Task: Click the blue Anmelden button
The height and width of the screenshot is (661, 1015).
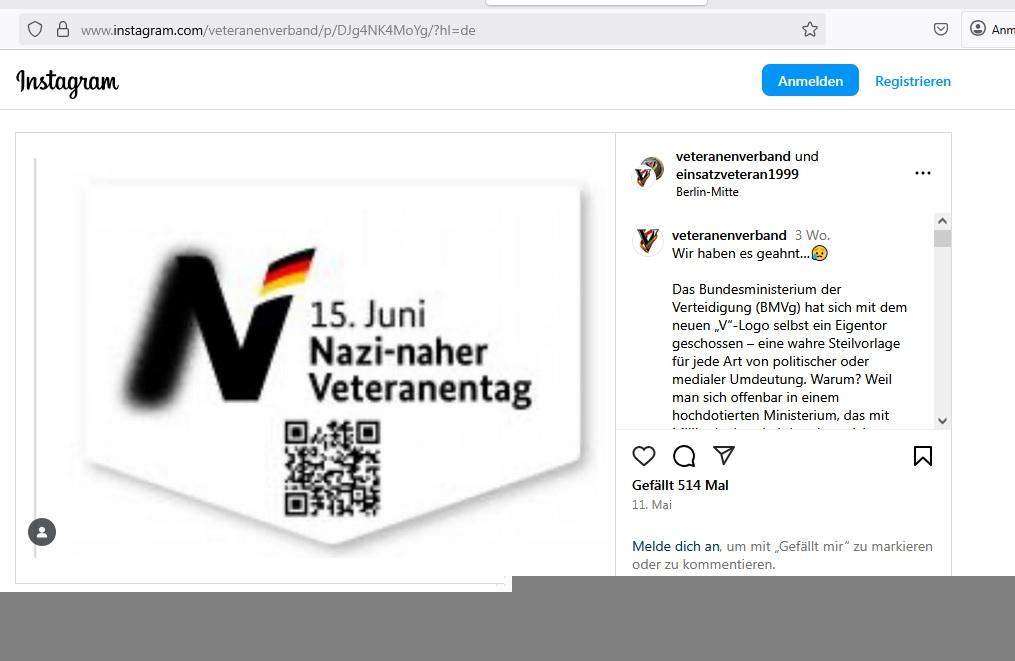Action: pyautogui.click(x=810, y=80)
